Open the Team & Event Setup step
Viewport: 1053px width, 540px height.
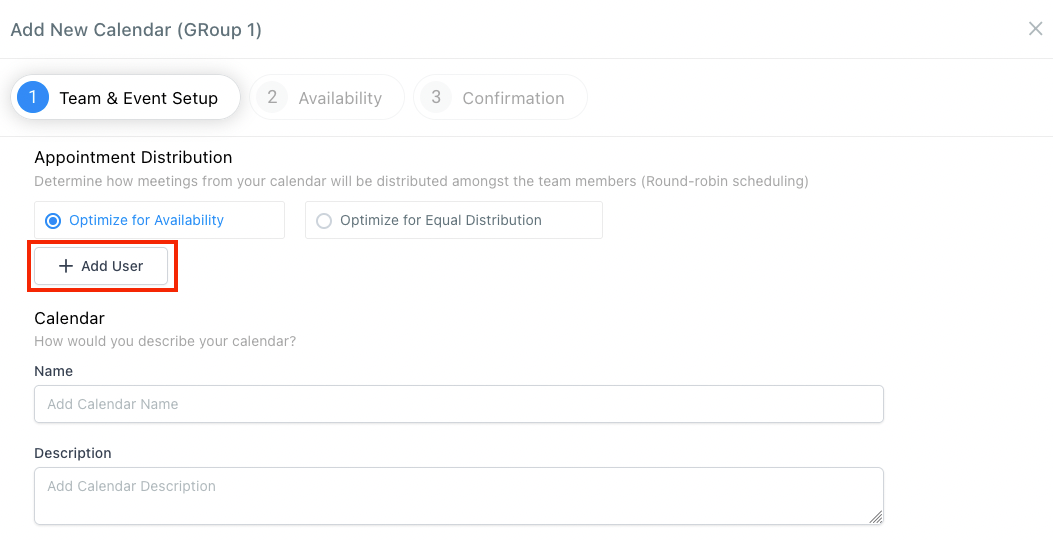(x=138, y=98)
